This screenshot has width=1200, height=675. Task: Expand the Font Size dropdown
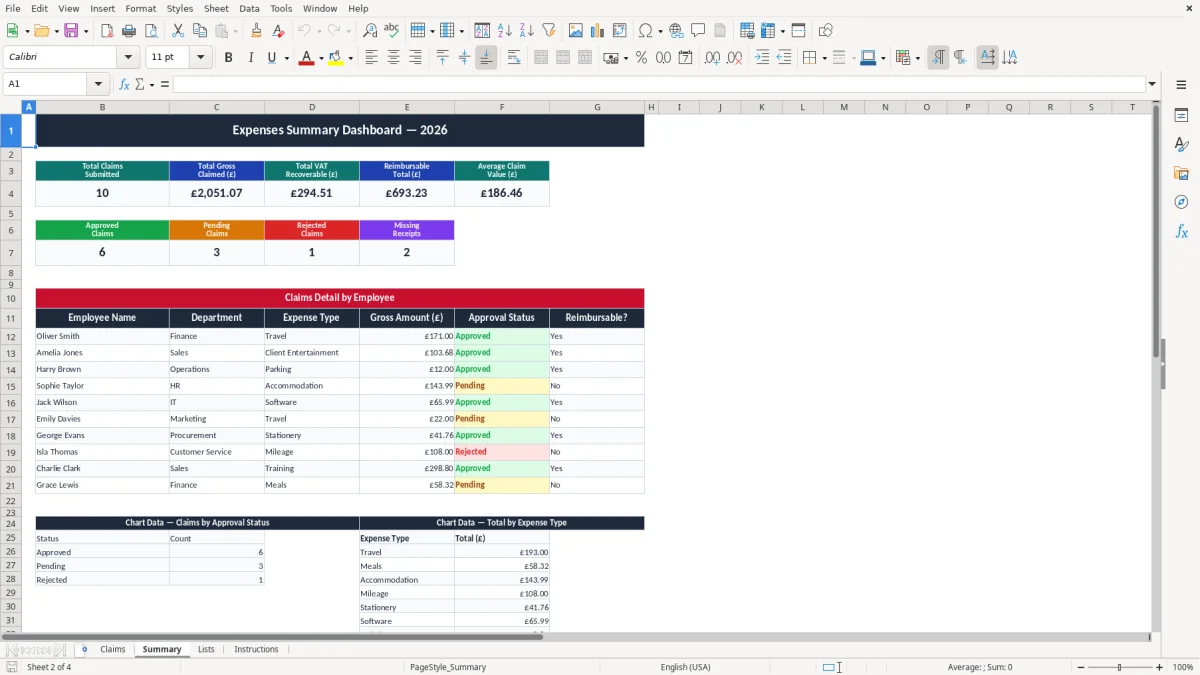[201, 58]
